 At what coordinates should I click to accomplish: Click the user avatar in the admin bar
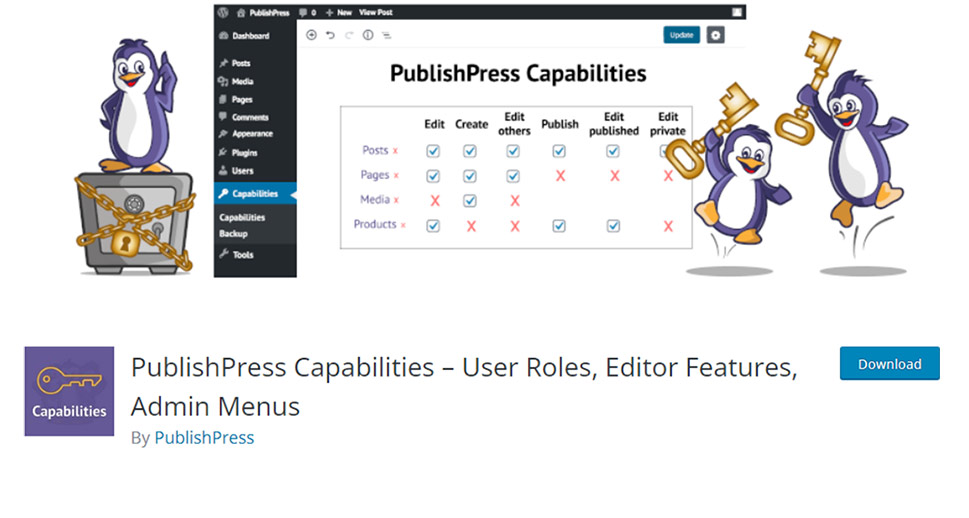[x=737, y=12]
